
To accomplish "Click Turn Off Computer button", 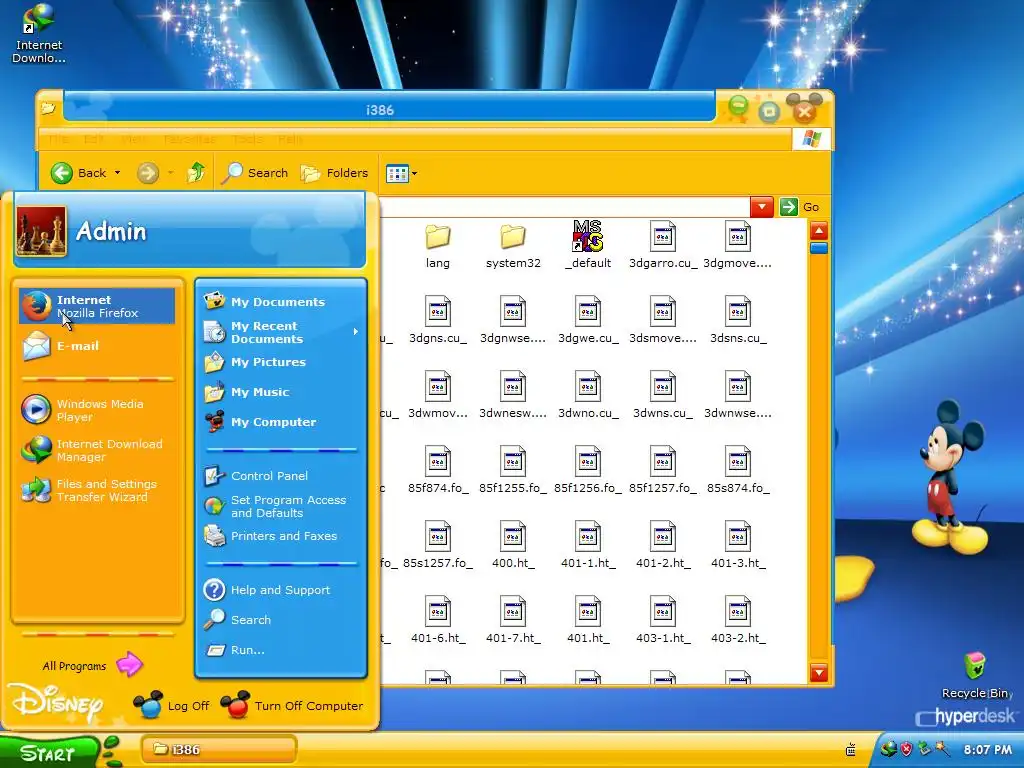I will click(292, 705).
